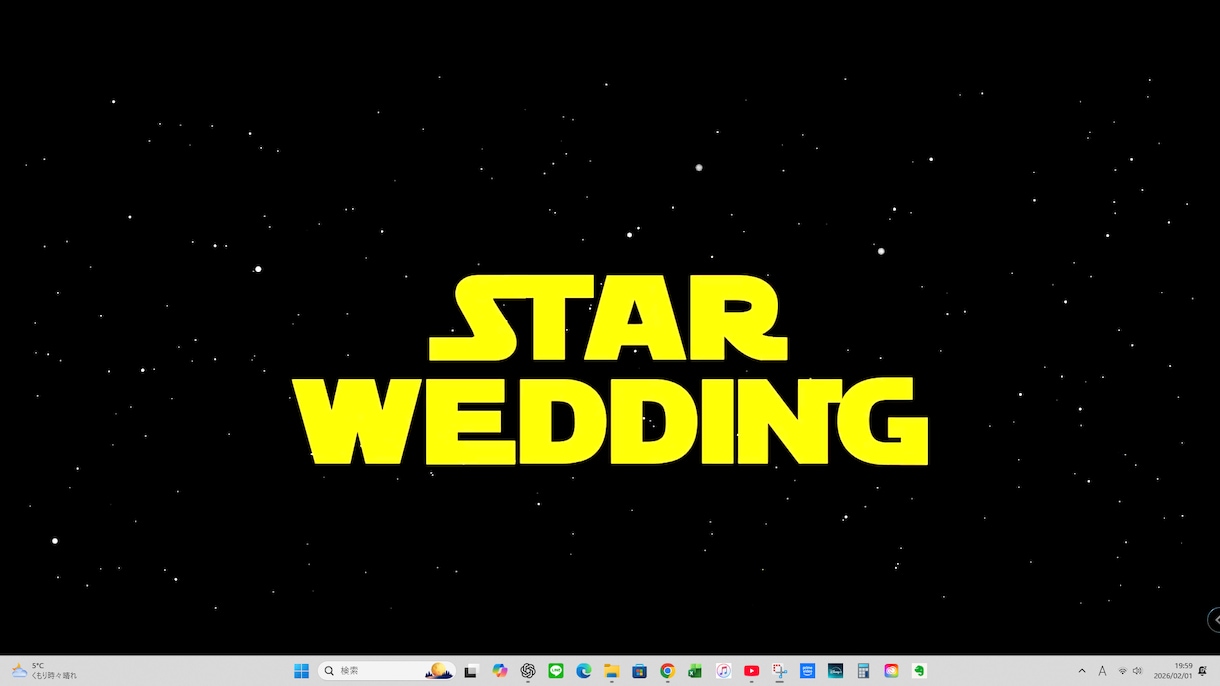Launch Google Chrome from the taskbar
1220x686 pixels.
667,671
